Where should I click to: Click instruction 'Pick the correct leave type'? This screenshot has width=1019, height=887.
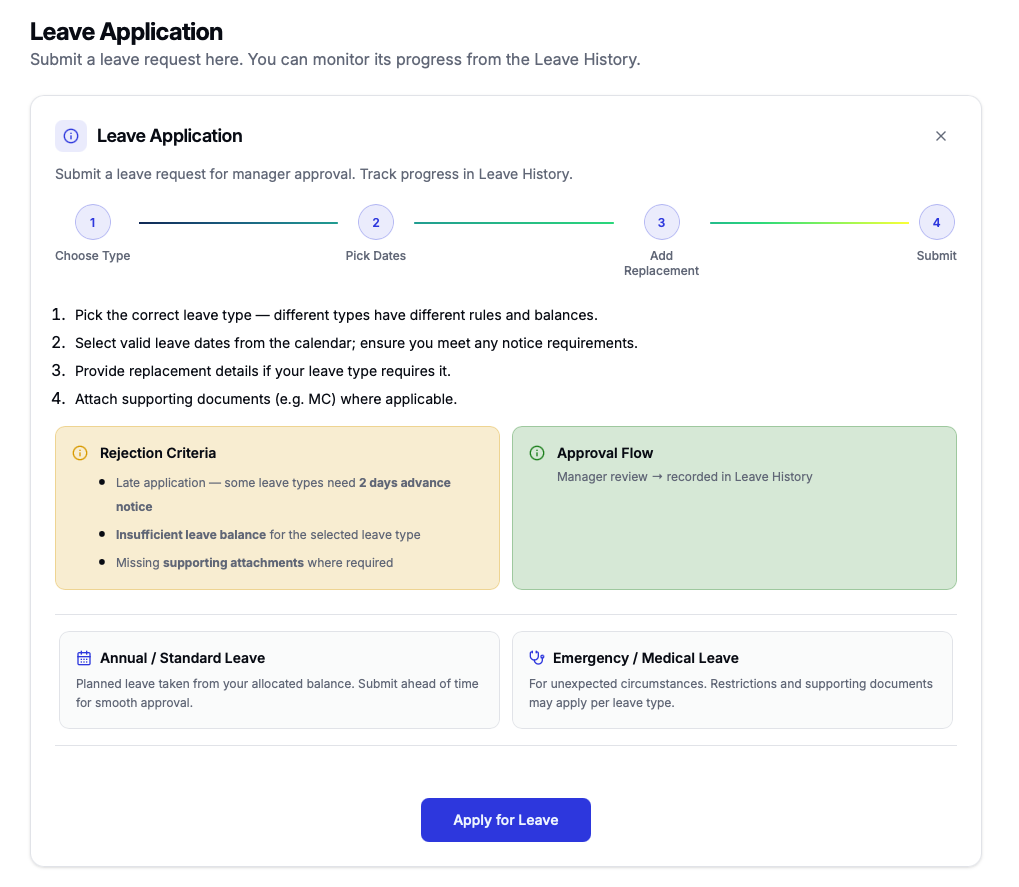click(x=336, y=315)
